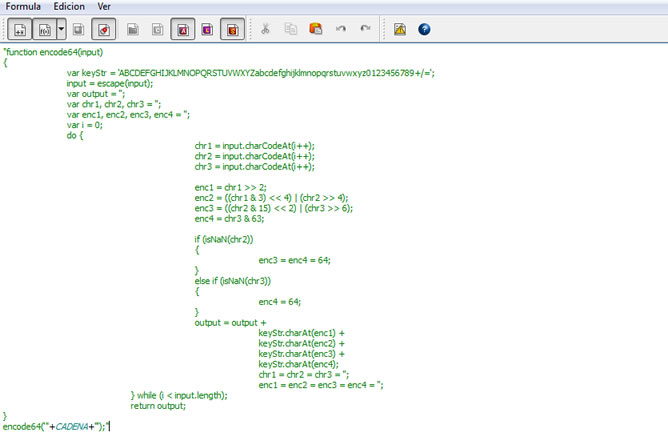Image resolution: width=668 pixels, height=437 pixels.
Task: Click the f(x) functions toolbar button
Action: click(x=45, y=29)
